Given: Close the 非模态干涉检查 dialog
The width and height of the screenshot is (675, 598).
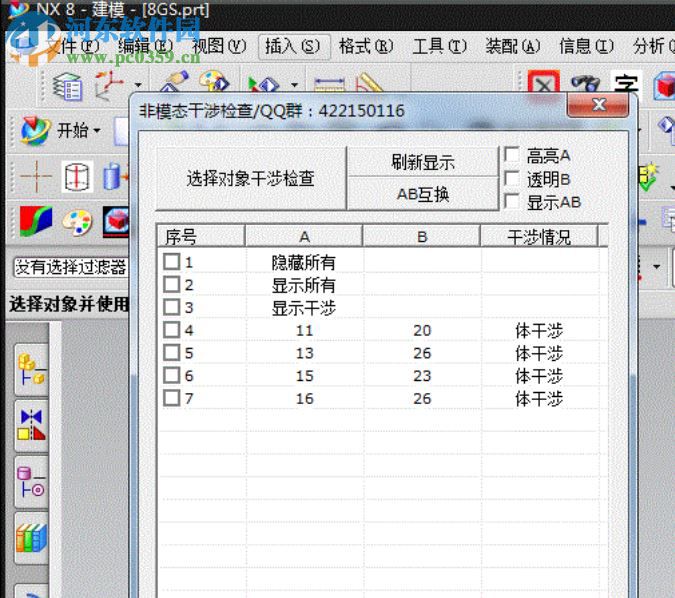Looking at the screenshot, I should [598, 105].
